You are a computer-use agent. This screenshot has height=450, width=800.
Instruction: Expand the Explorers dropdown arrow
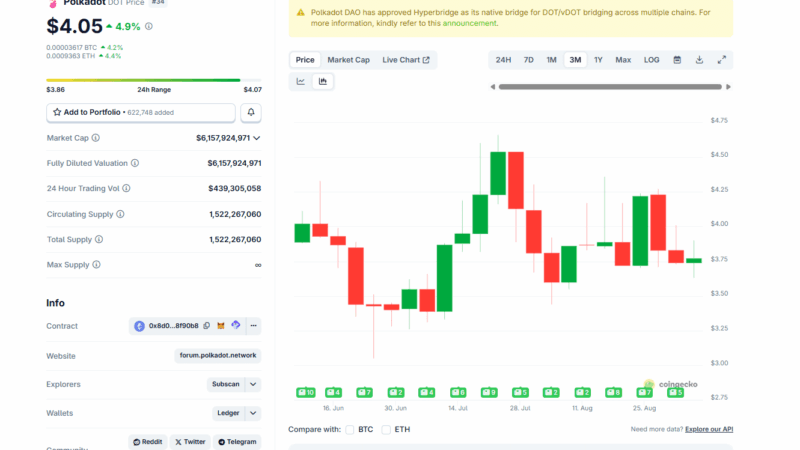253,384
